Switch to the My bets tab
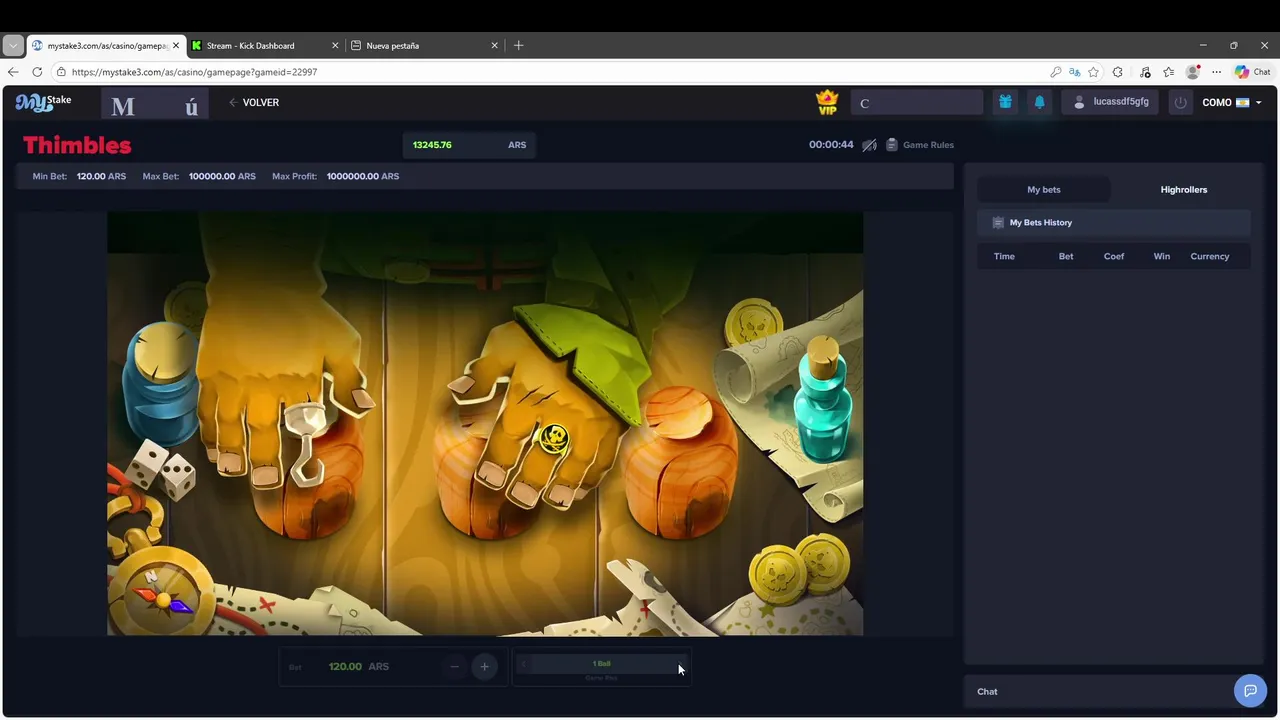 point(1044,189)
